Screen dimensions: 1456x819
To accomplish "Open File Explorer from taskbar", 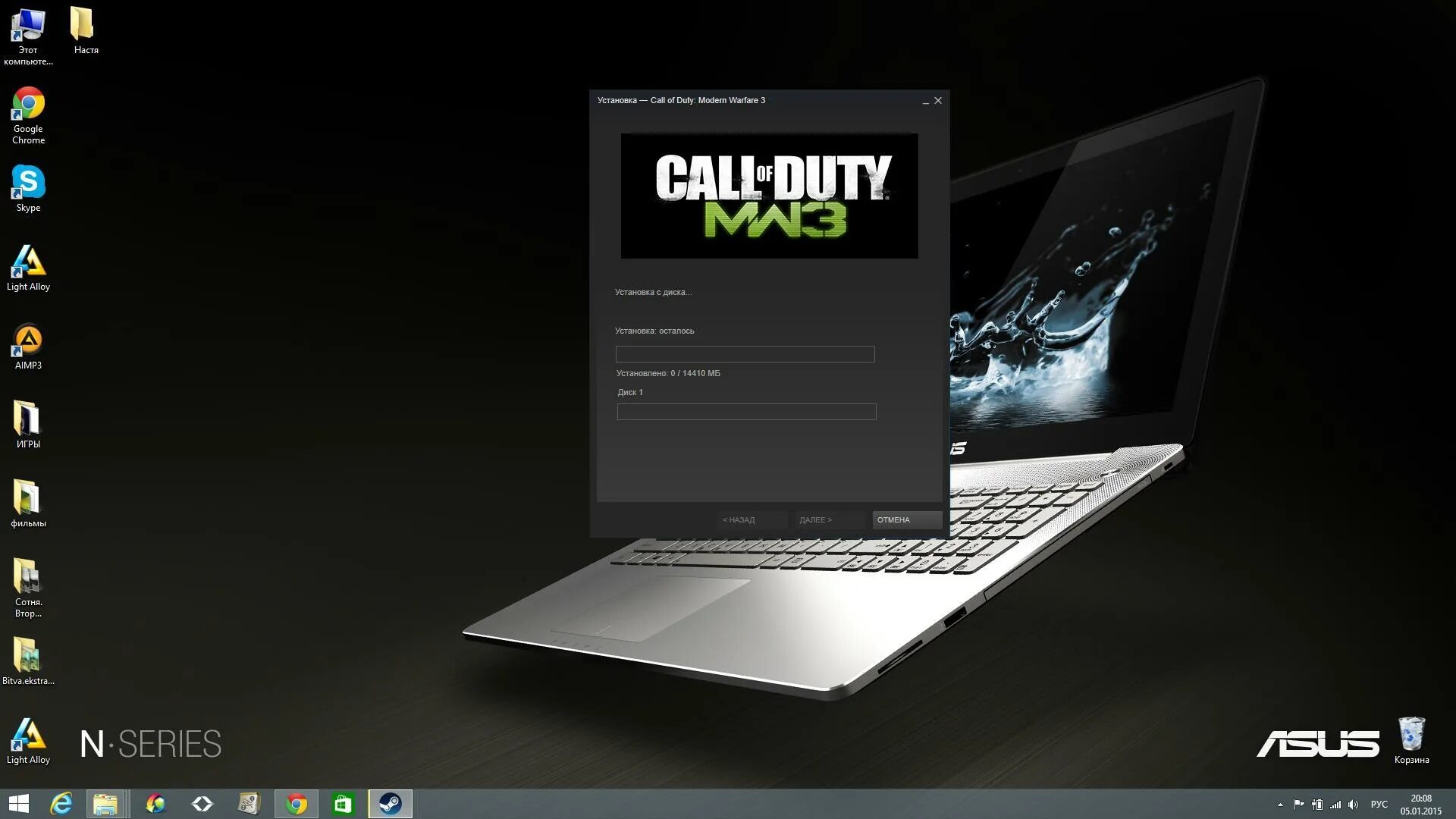I will click(x=105, y=804).
